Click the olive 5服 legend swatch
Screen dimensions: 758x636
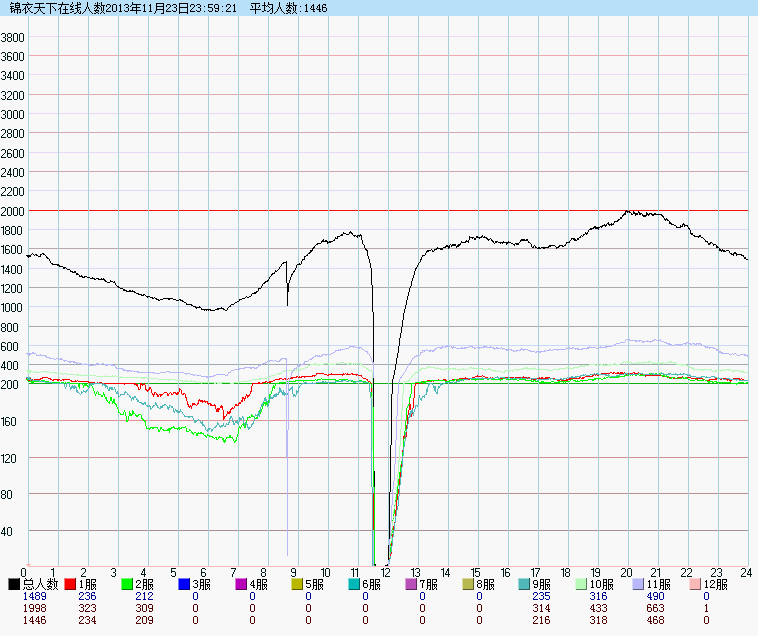click(298, 584)
